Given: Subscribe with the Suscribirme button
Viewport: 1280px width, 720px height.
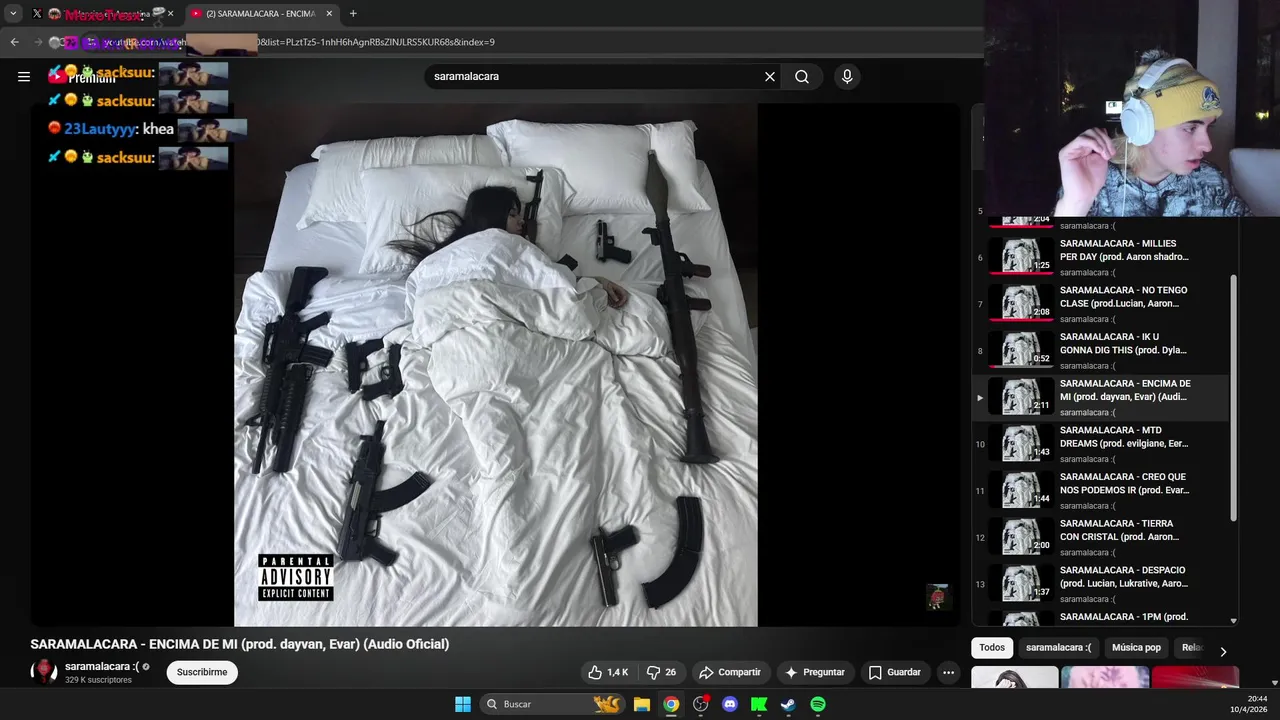Looking at the screenshot, I should click(202, 672).
